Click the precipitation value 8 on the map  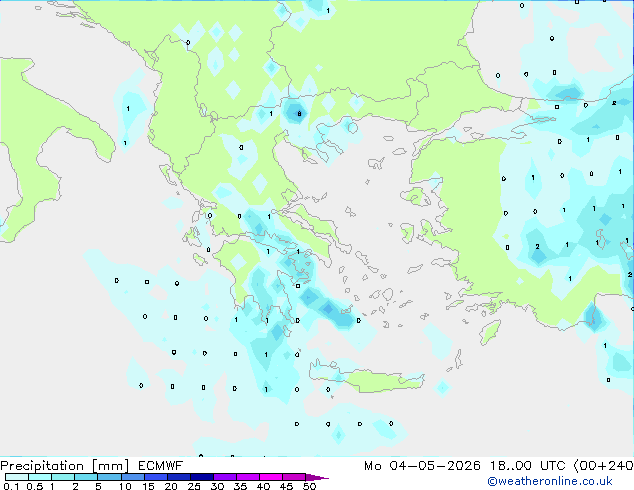point(299,114)
